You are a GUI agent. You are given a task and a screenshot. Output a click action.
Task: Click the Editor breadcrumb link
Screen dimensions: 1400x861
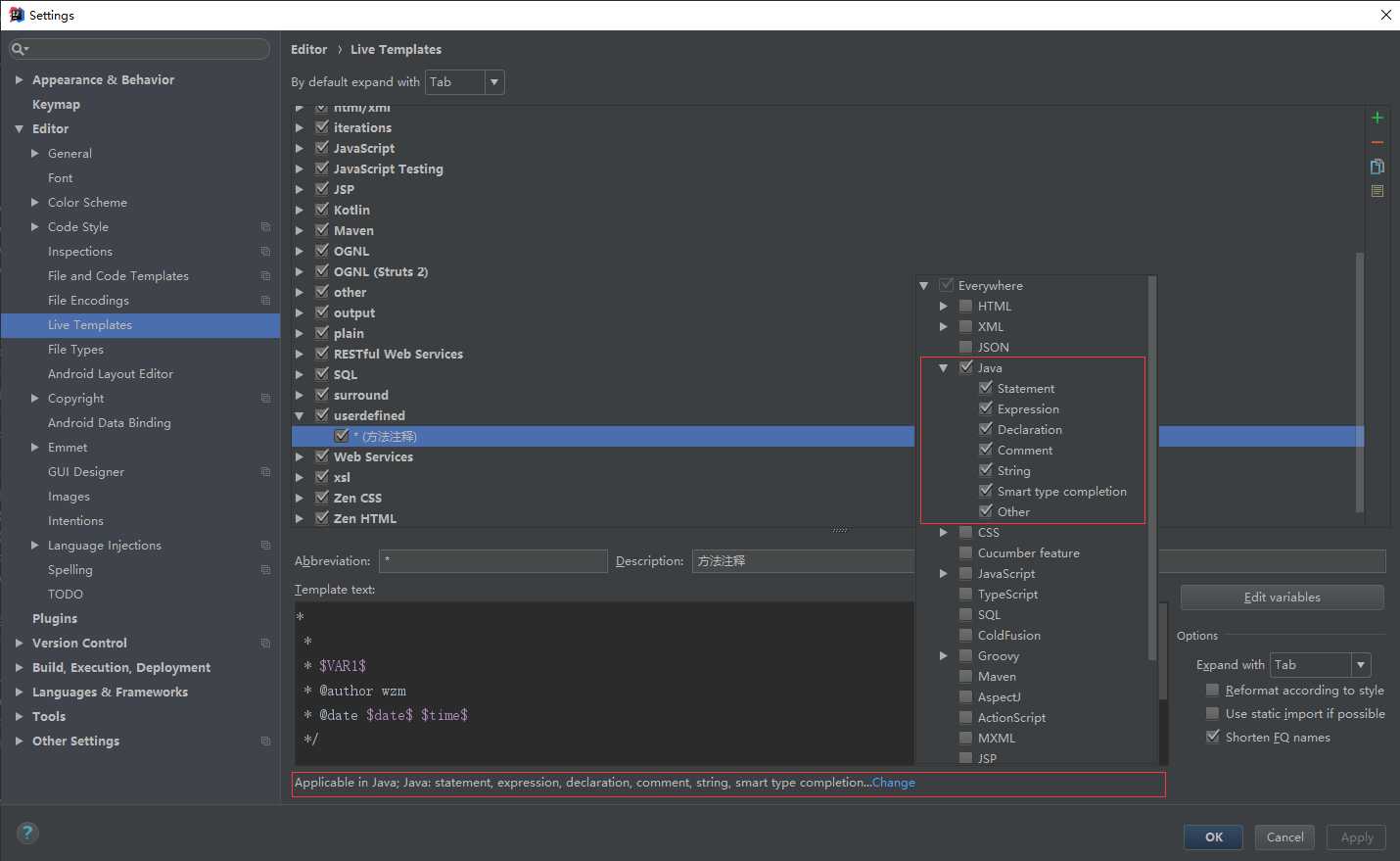(308, 49)
